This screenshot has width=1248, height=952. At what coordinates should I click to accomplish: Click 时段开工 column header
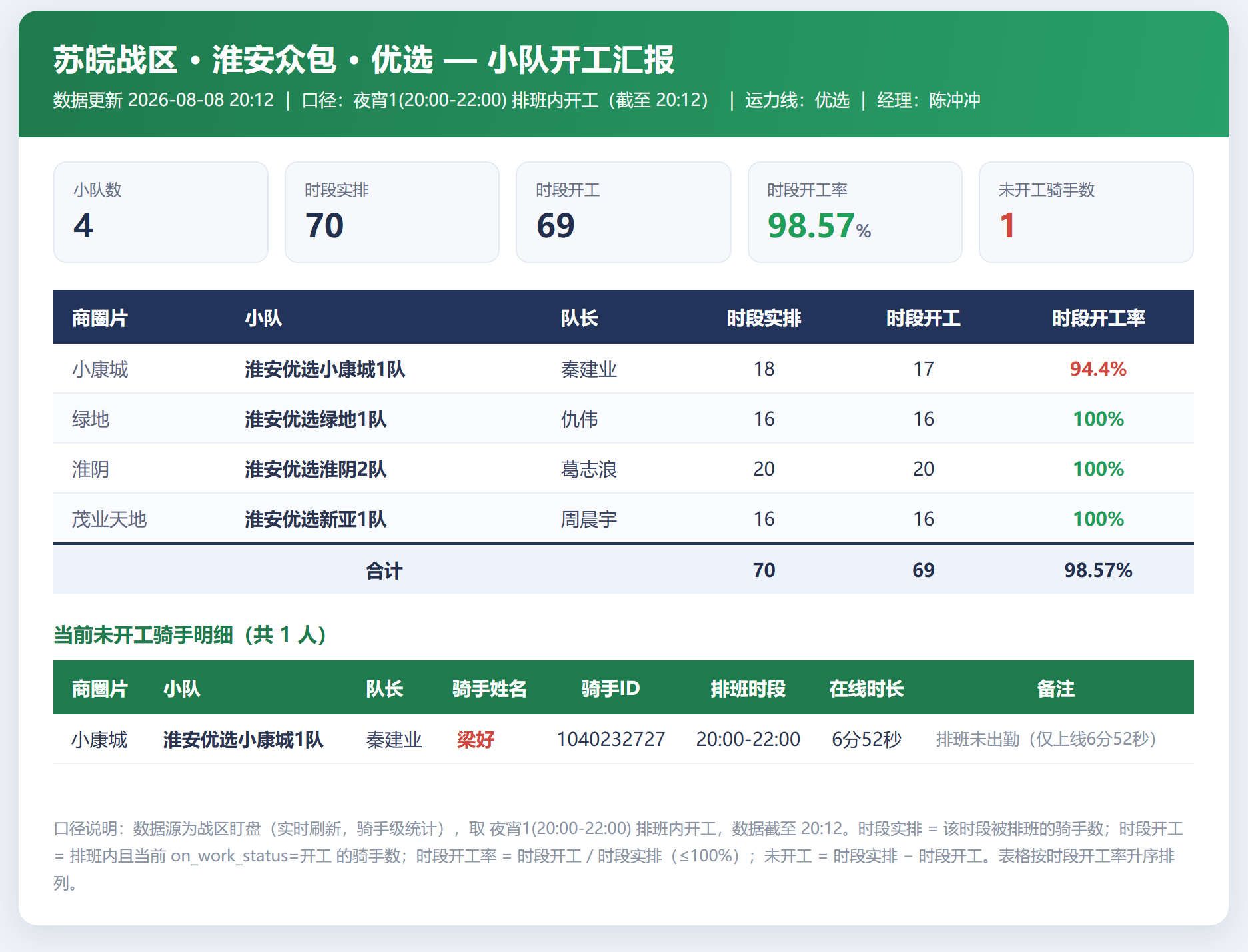(923, 318)
